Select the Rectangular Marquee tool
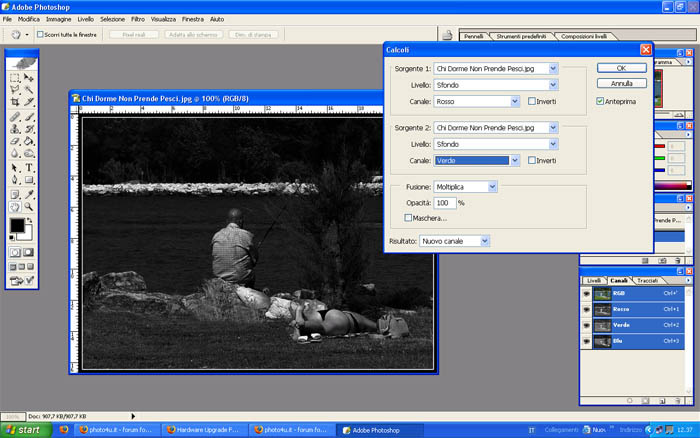 [15, 78]
